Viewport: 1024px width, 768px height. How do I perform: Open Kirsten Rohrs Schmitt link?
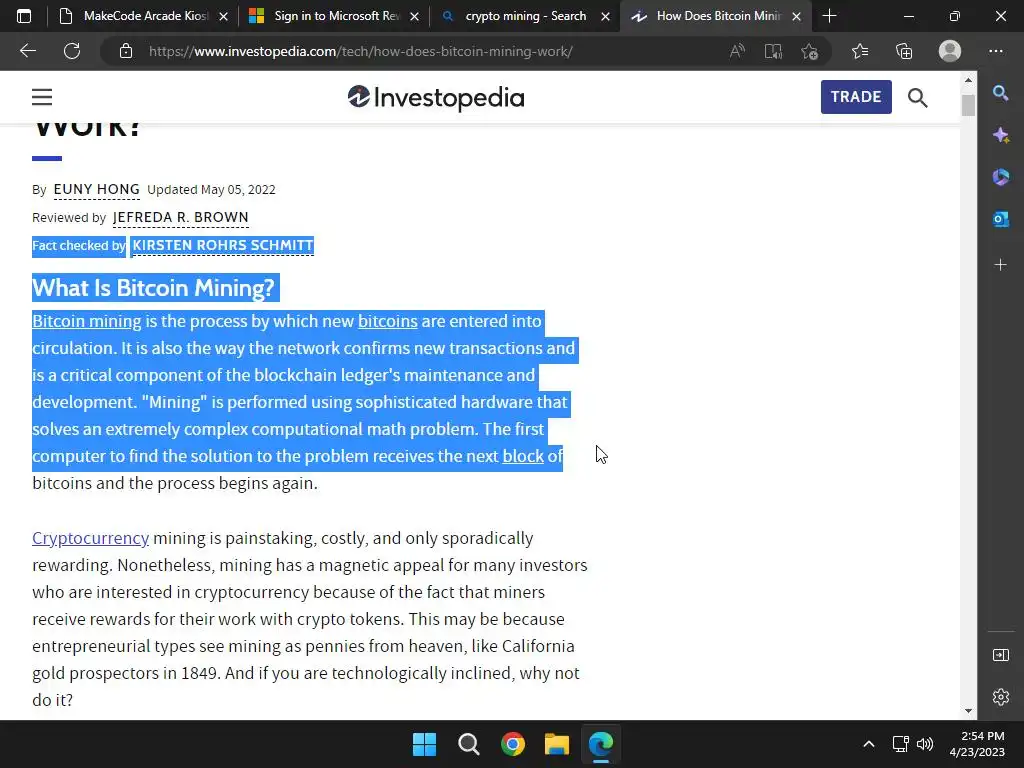point(223,246)
